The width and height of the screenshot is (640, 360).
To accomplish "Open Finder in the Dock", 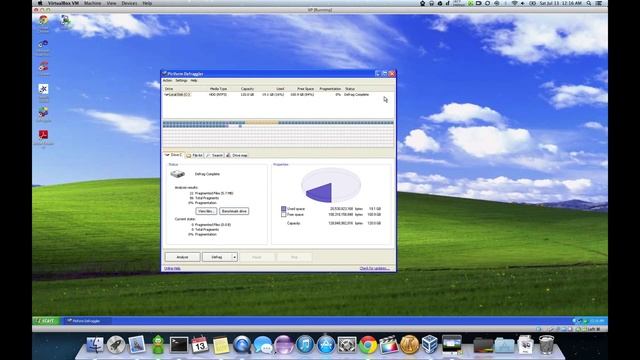I will 95,344.
